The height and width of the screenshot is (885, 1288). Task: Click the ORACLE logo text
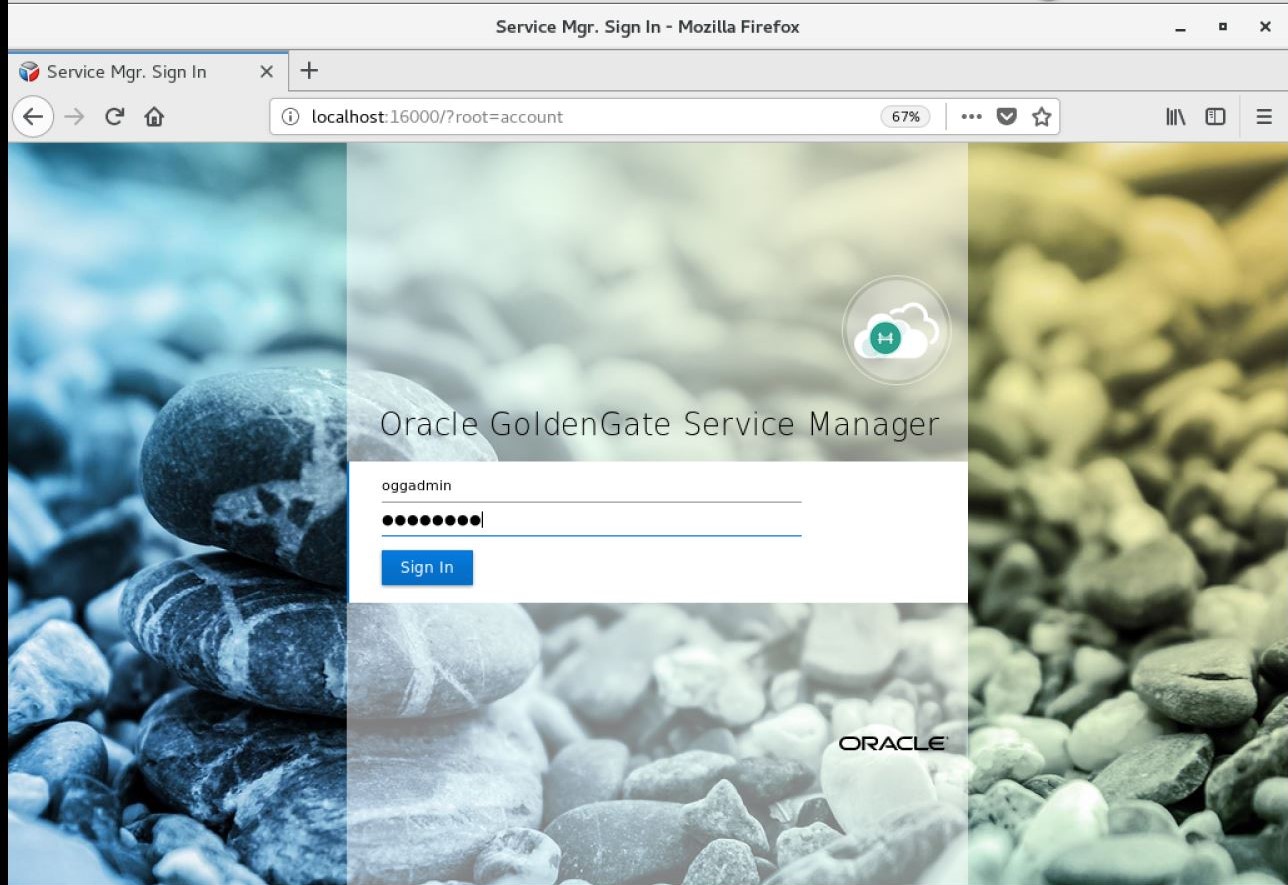(x=893, y=743)
